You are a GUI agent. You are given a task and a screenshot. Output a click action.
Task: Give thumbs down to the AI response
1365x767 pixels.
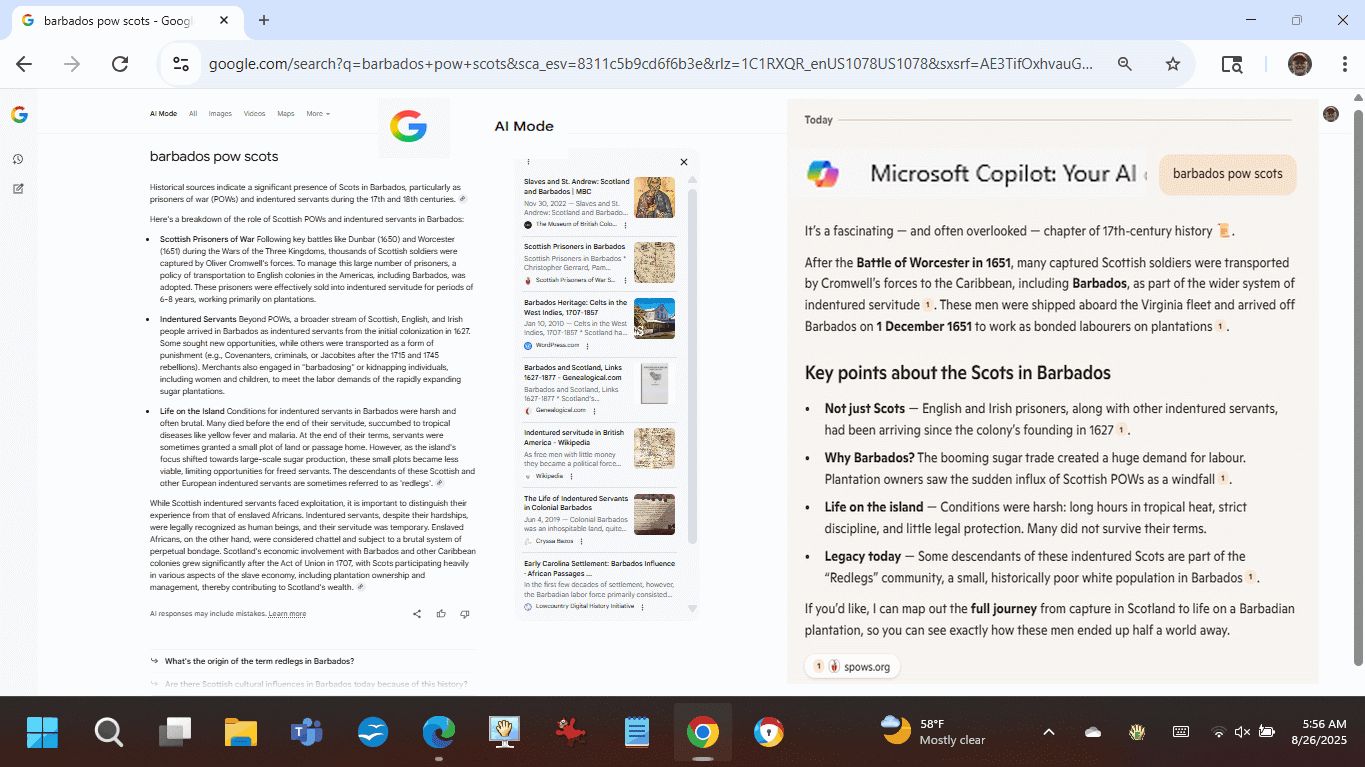[x=465, y=614]
